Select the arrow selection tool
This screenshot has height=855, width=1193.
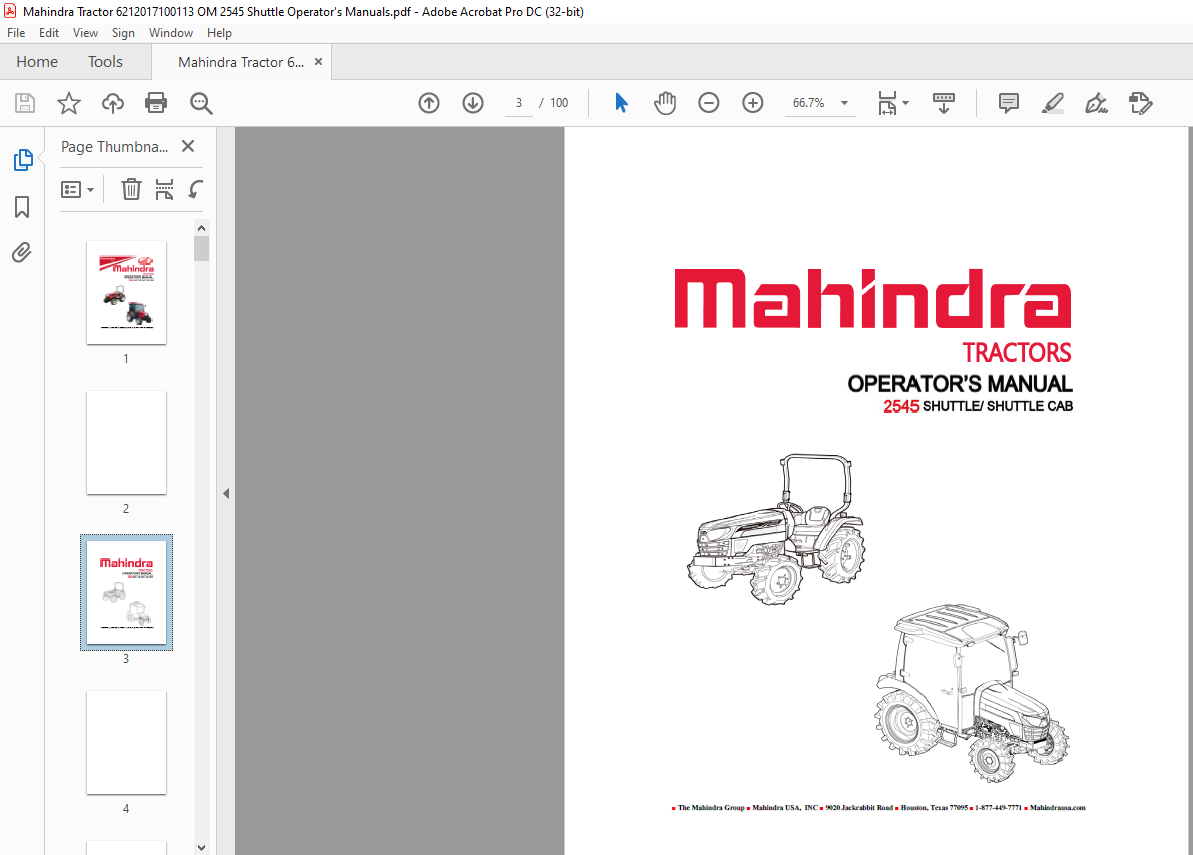622,103
